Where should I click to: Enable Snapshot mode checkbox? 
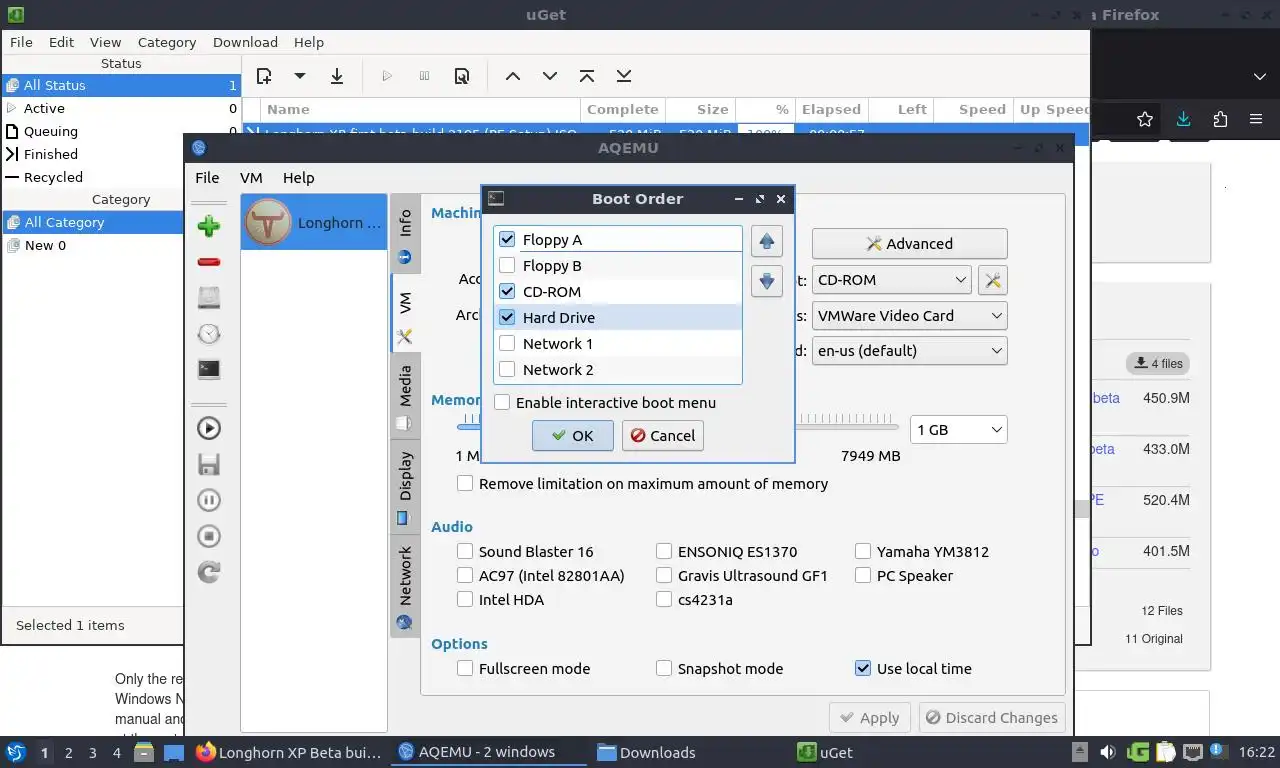point(664,668)
